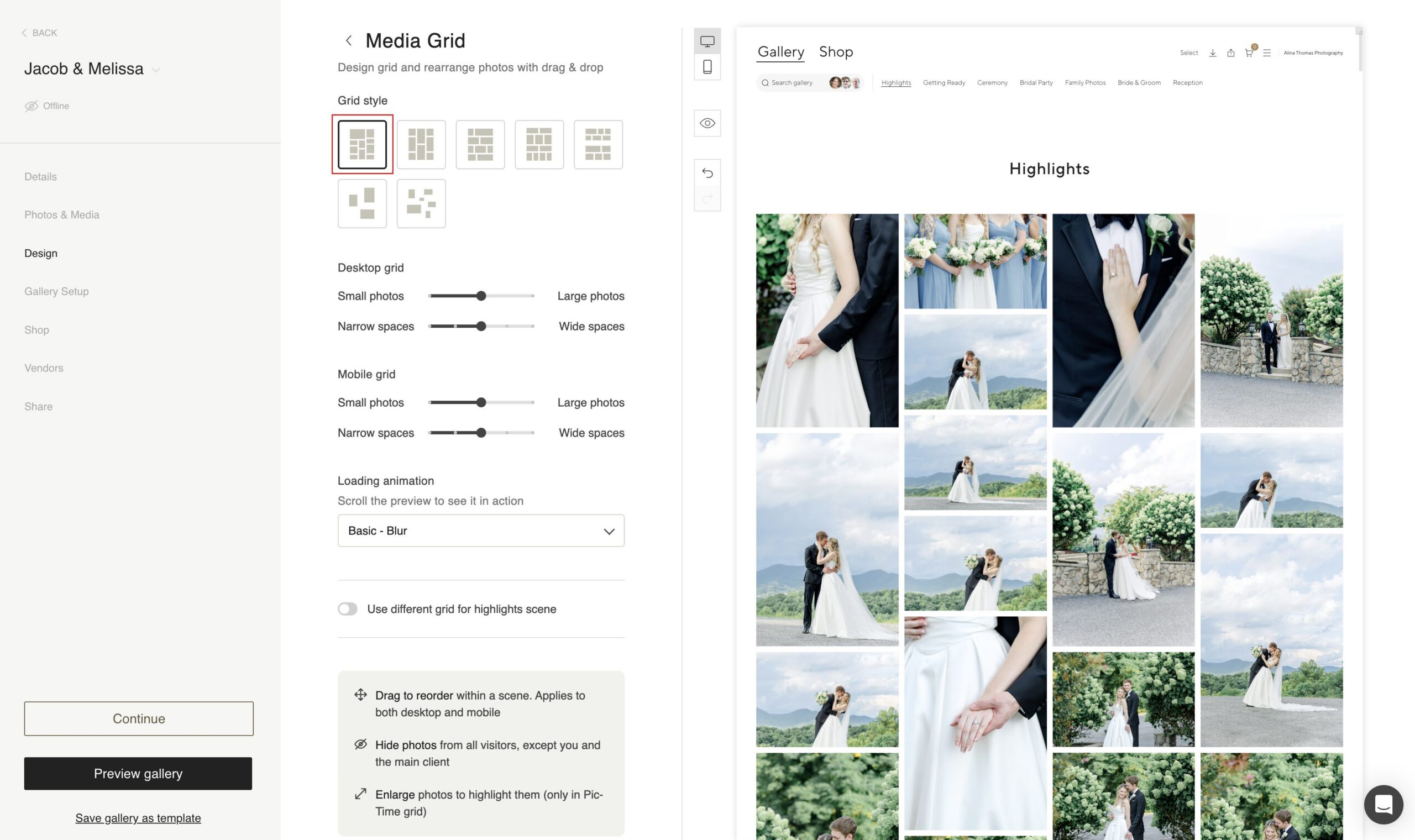Open the Details section
1415x840 pixels.
tap(41, 177)
